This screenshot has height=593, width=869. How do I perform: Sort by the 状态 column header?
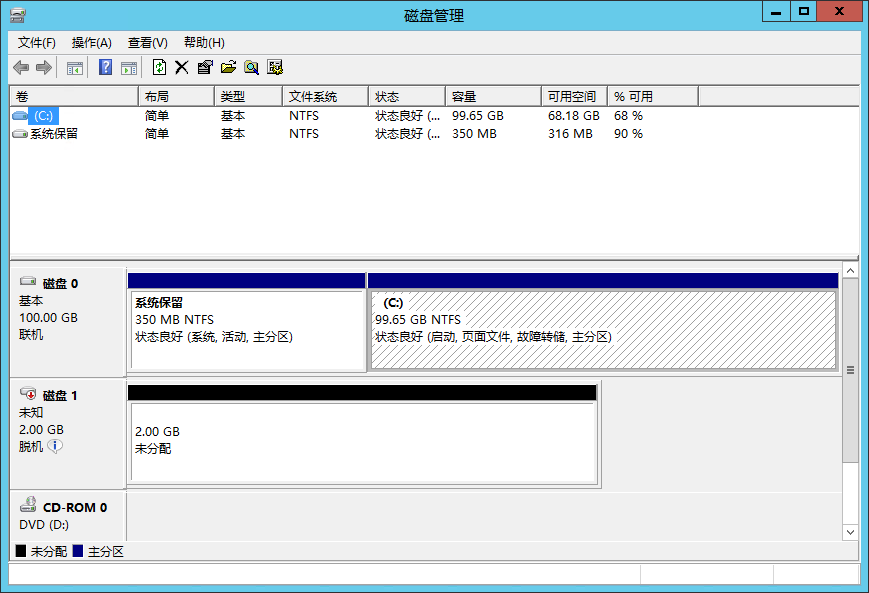tap(407, 96)
